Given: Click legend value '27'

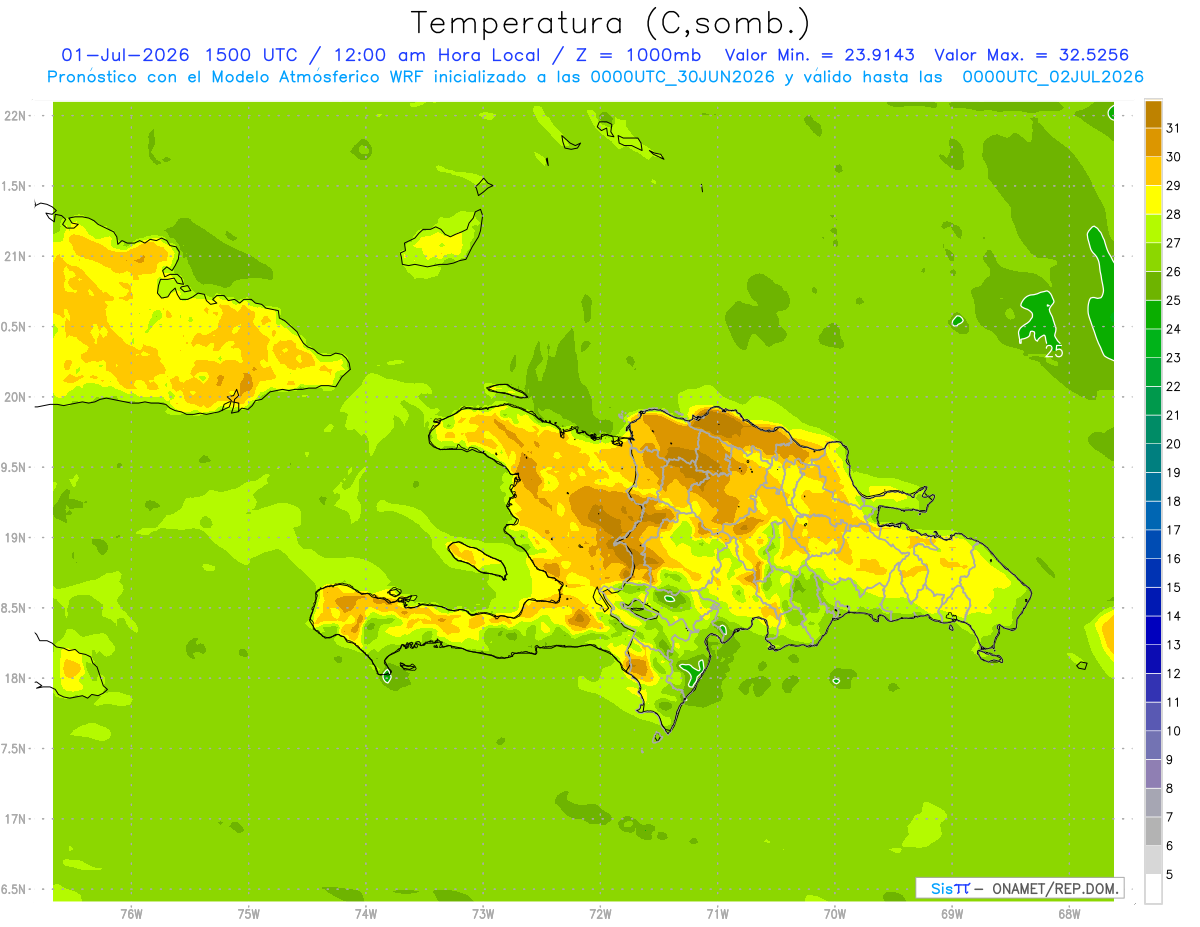Looking at the screenshot, I should click(x=1173, y=243).
